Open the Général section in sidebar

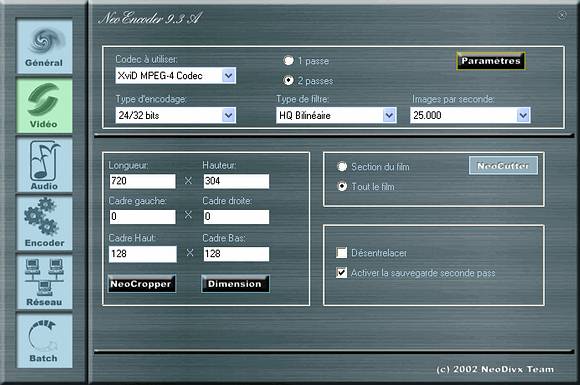click(44, 47)
